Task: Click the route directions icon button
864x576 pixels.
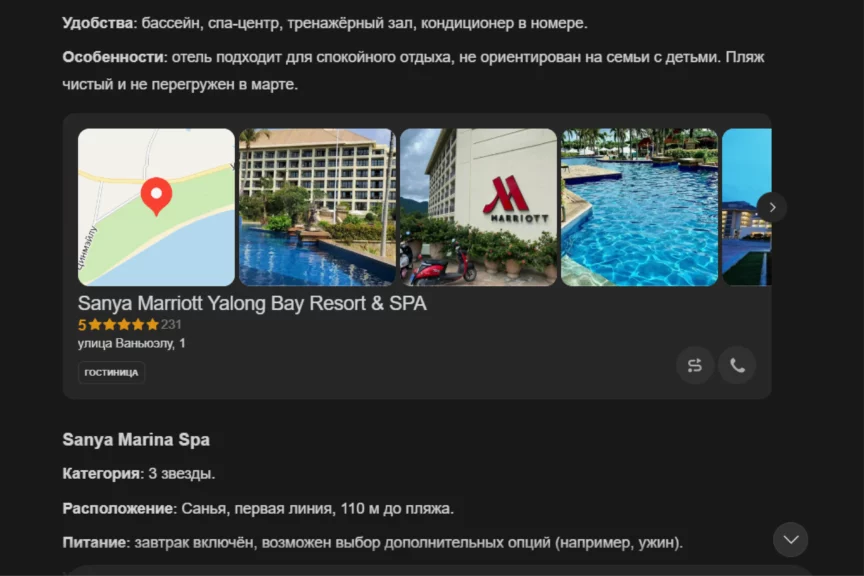Action: [695, 365]
